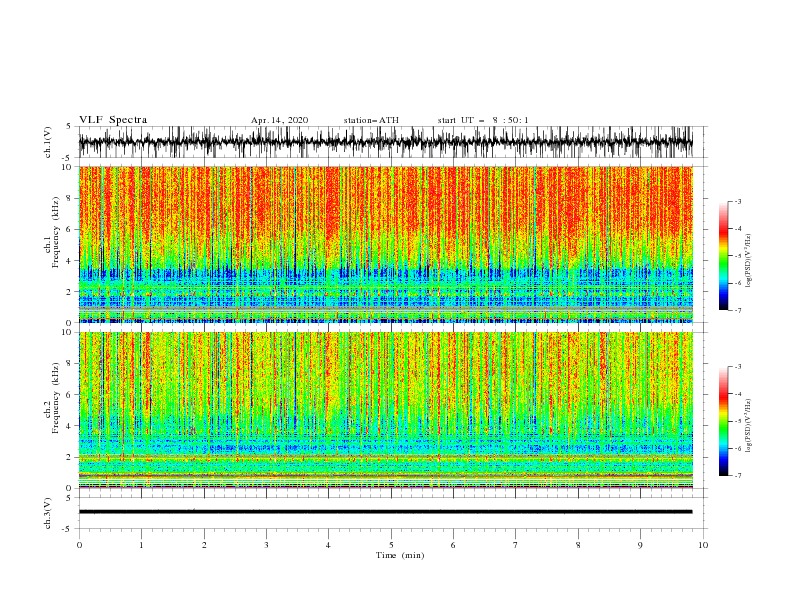Click the ch.2 spectrogram plot area

(x=386, y=410)
